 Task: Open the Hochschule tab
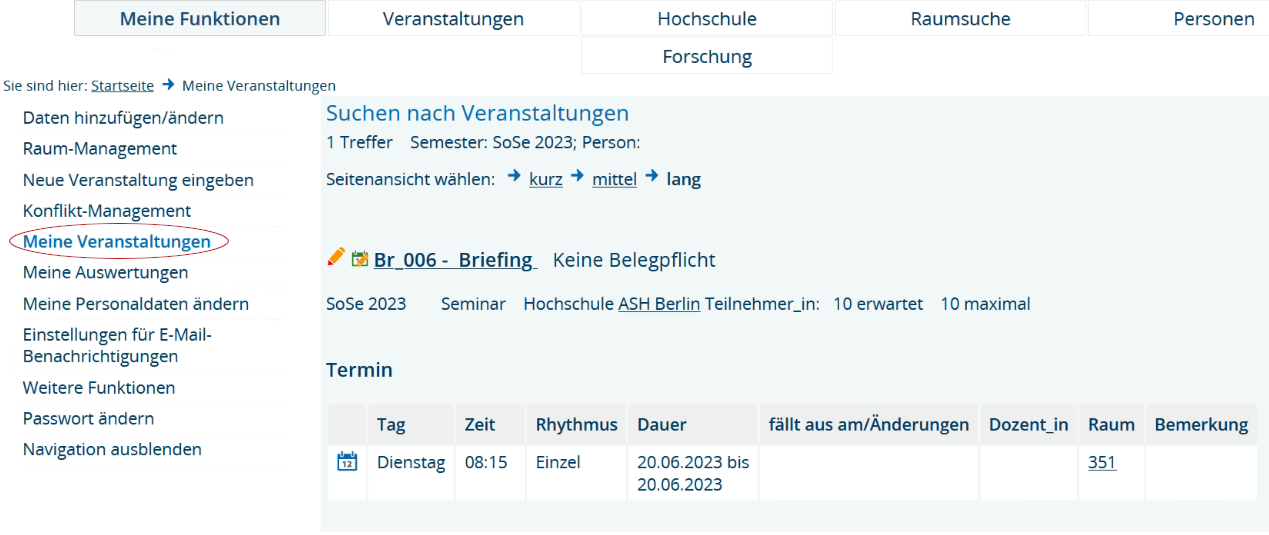706,19
